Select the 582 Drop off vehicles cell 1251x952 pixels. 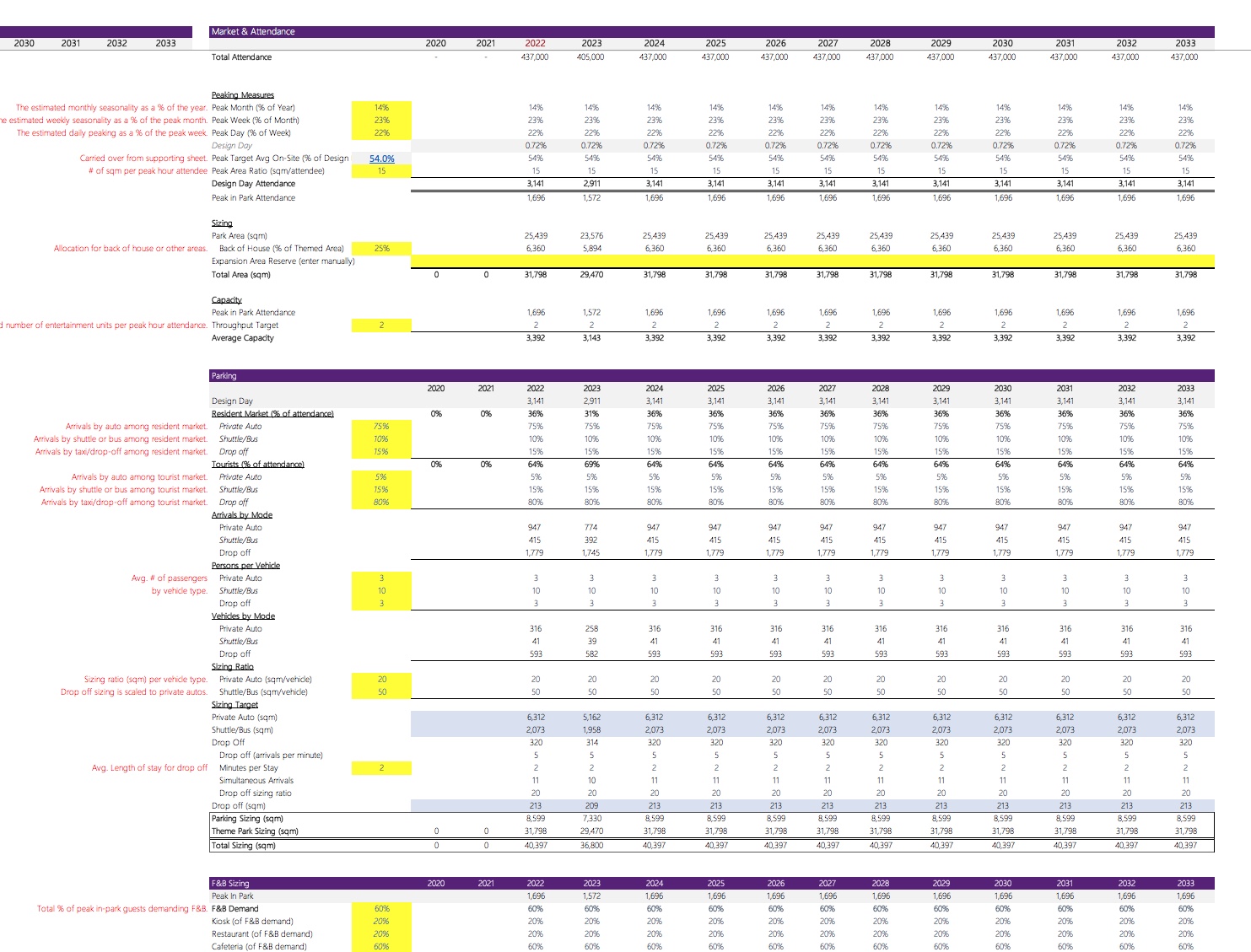coord(591,654)
